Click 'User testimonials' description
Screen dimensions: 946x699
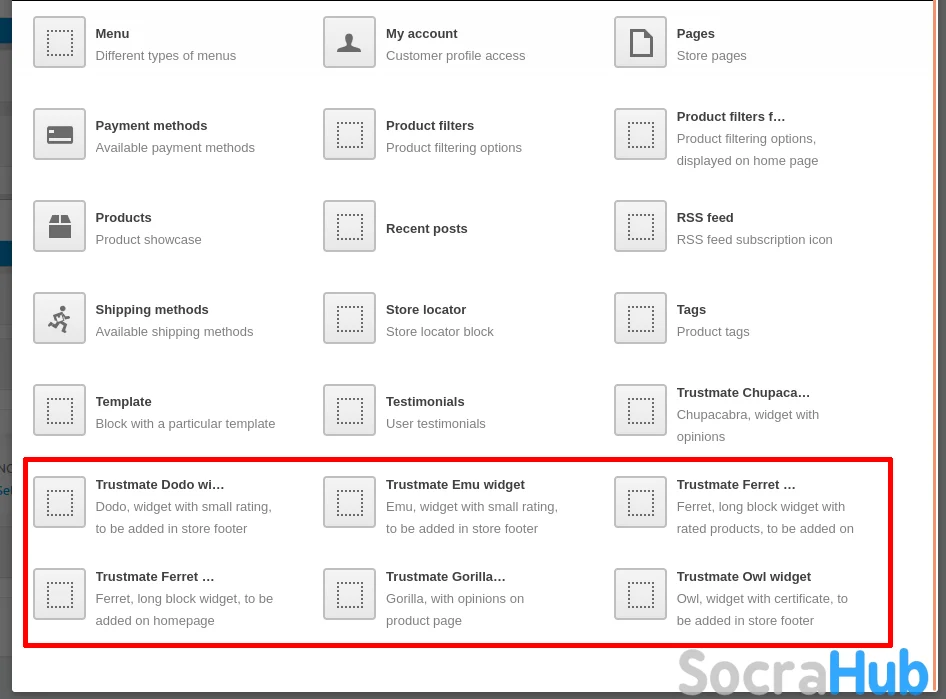[436, 423]
